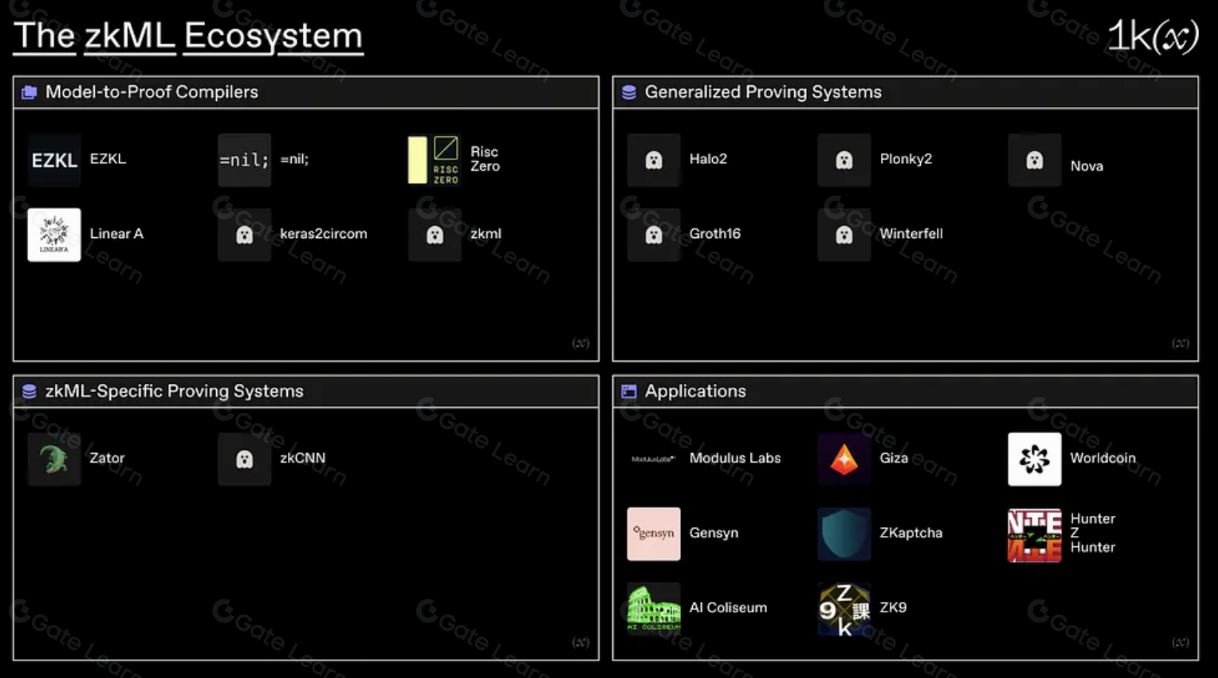Click the ZKaptcha shield icon
Screen dimensions: 1218x678
[x=844, y=534]
